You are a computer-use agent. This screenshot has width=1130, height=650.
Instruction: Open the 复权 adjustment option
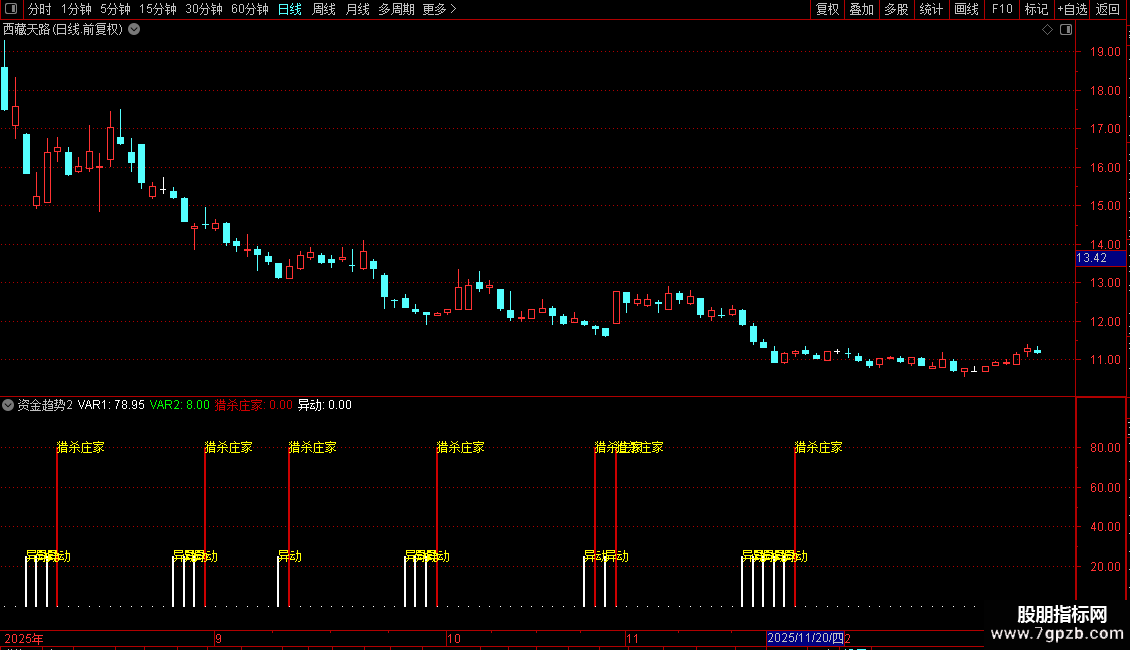[827, 9]
